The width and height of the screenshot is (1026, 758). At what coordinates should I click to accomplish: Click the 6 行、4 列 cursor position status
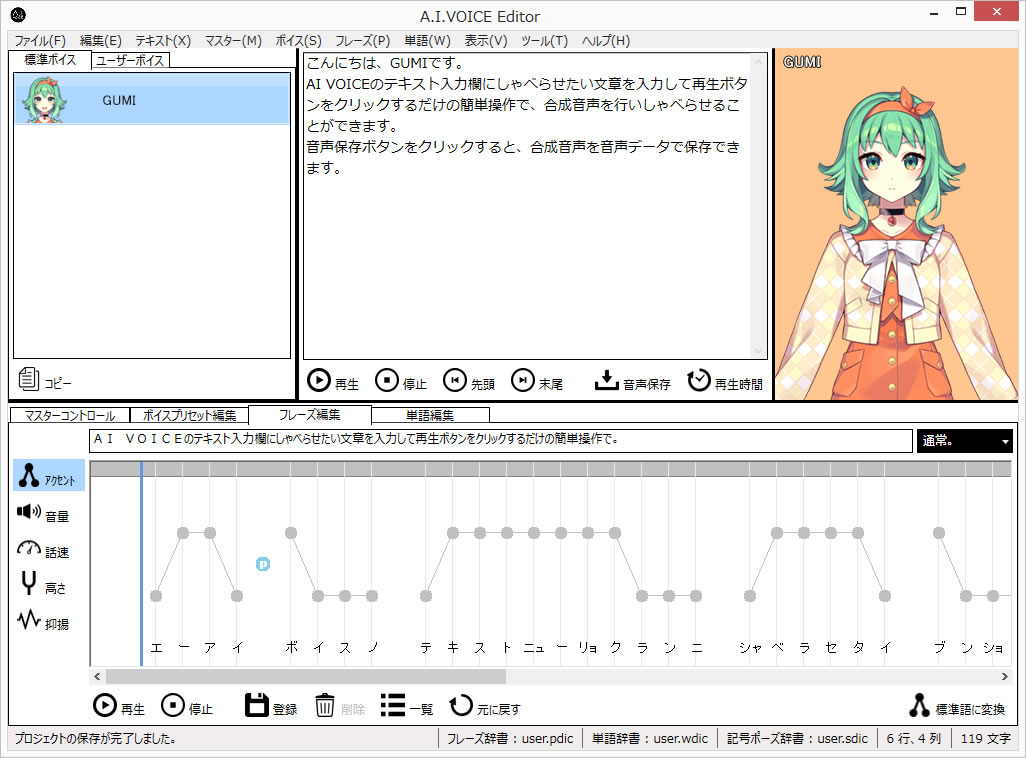pyautogui.click(x=913, y=738)
